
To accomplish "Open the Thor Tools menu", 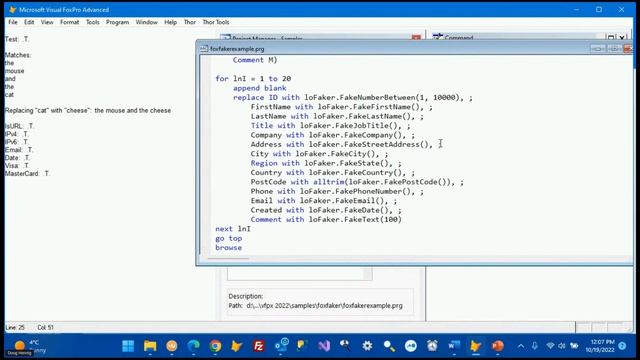I will coord(216,22).
